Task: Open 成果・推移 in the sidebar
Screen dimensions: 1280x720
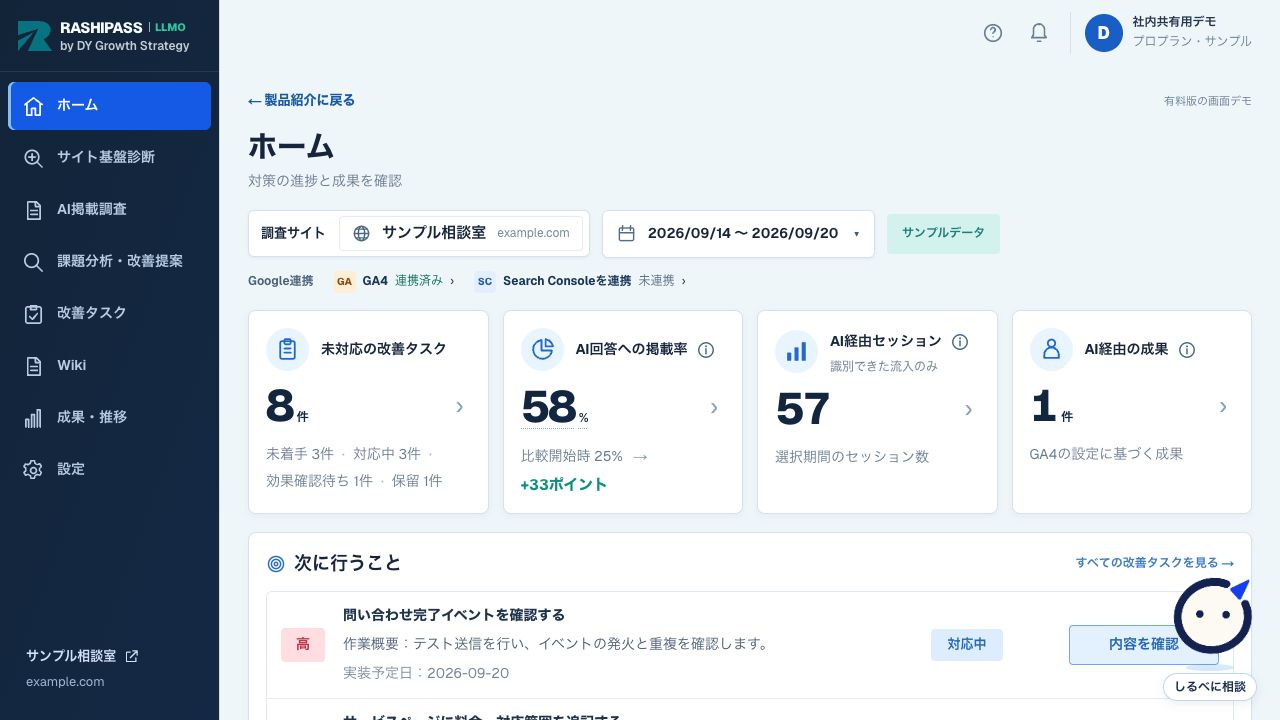Action: (x=110, y=418)
